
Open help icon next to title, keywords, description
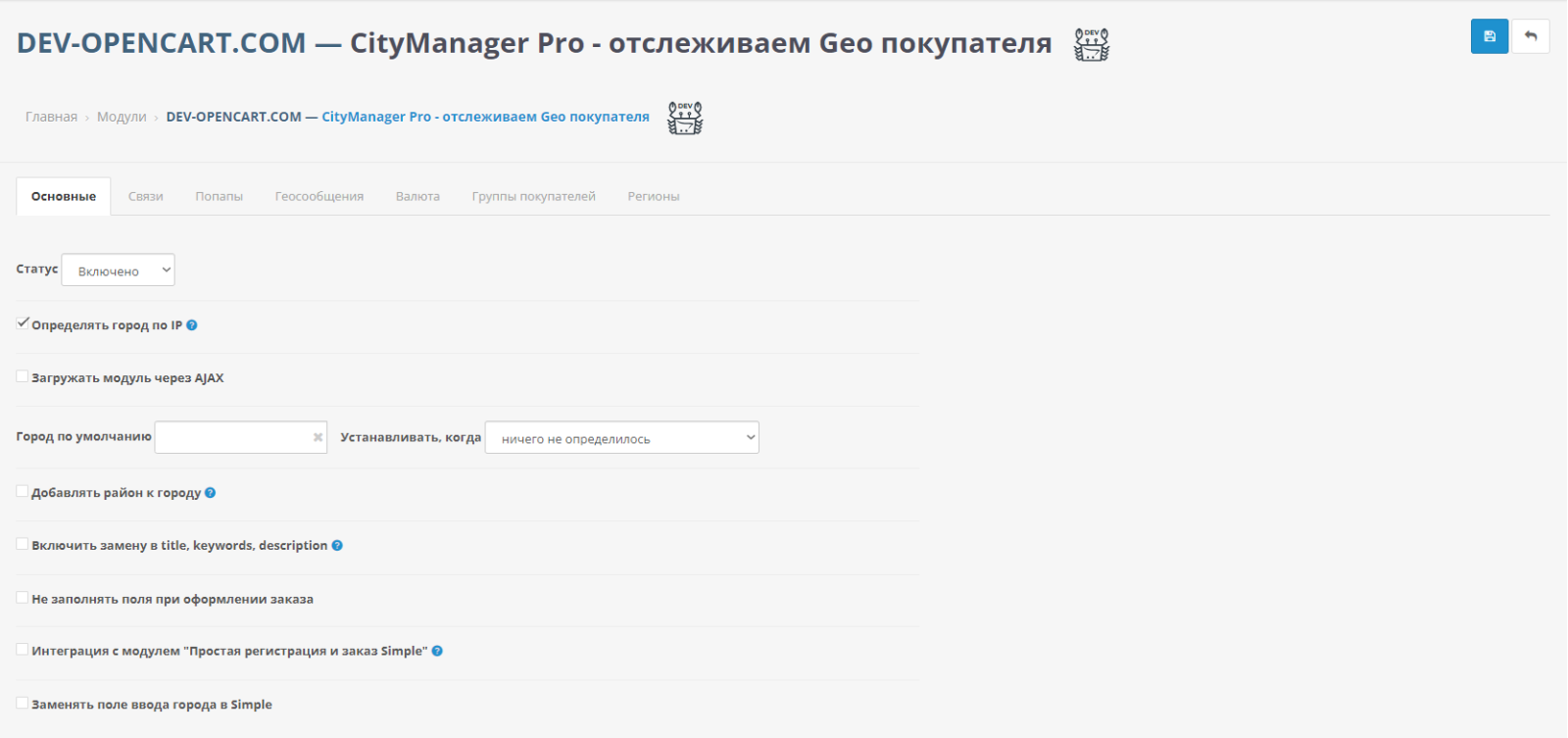tap(337, 546)
